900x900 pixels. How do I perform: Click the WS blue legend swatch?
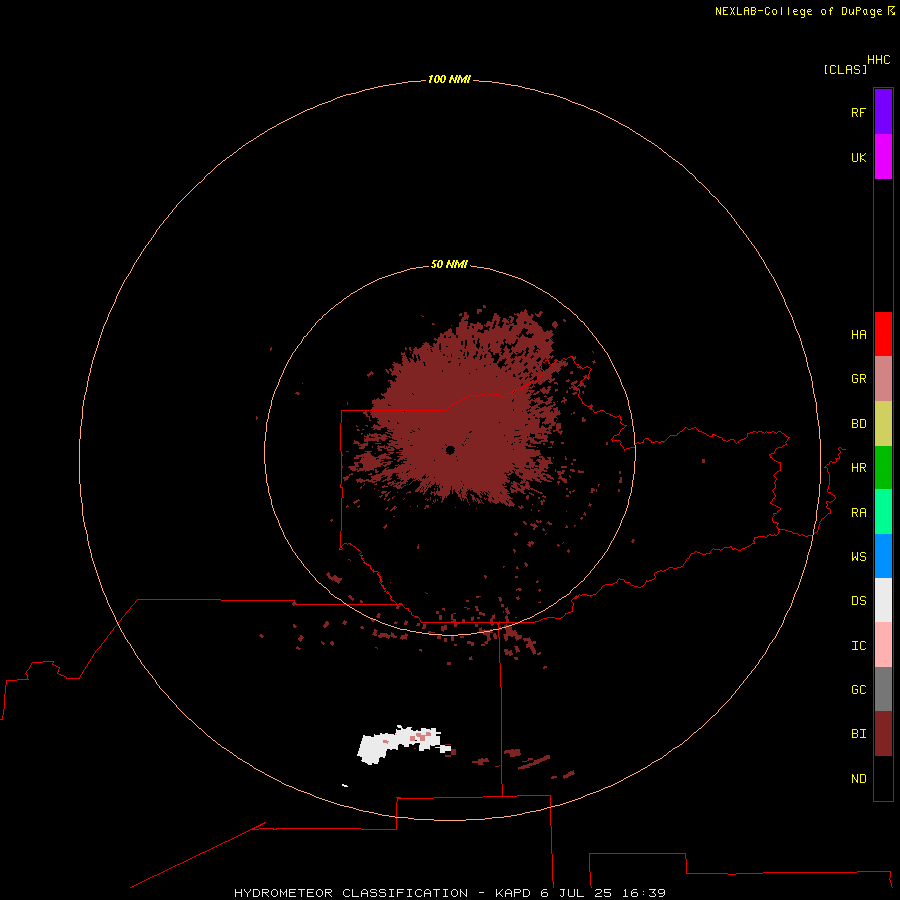pos(883,556)
